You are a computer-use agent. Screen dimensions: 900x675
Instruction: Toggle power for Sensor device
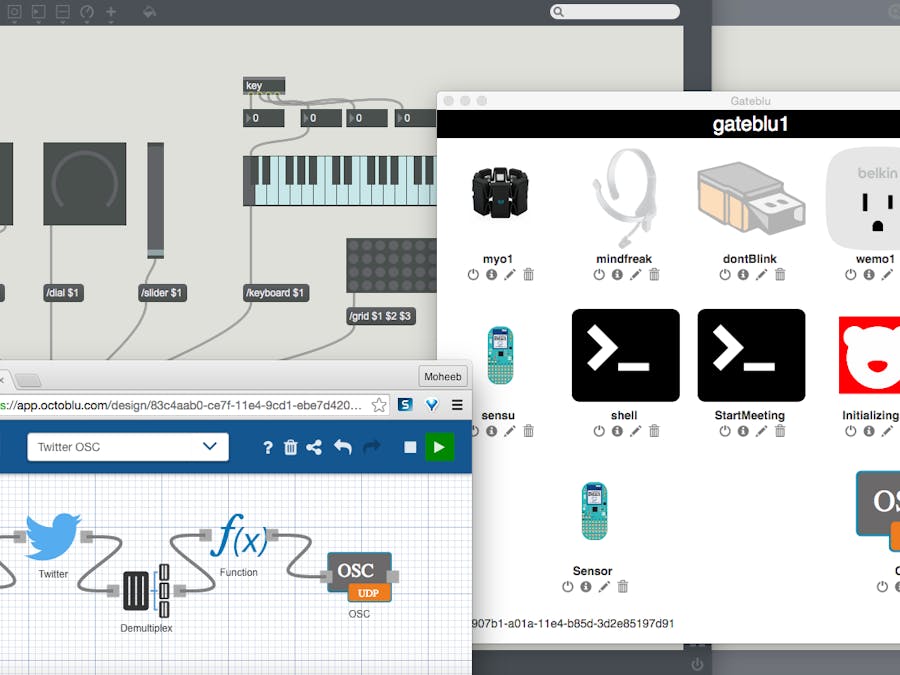pyautogui.click(x=568, y=587)
